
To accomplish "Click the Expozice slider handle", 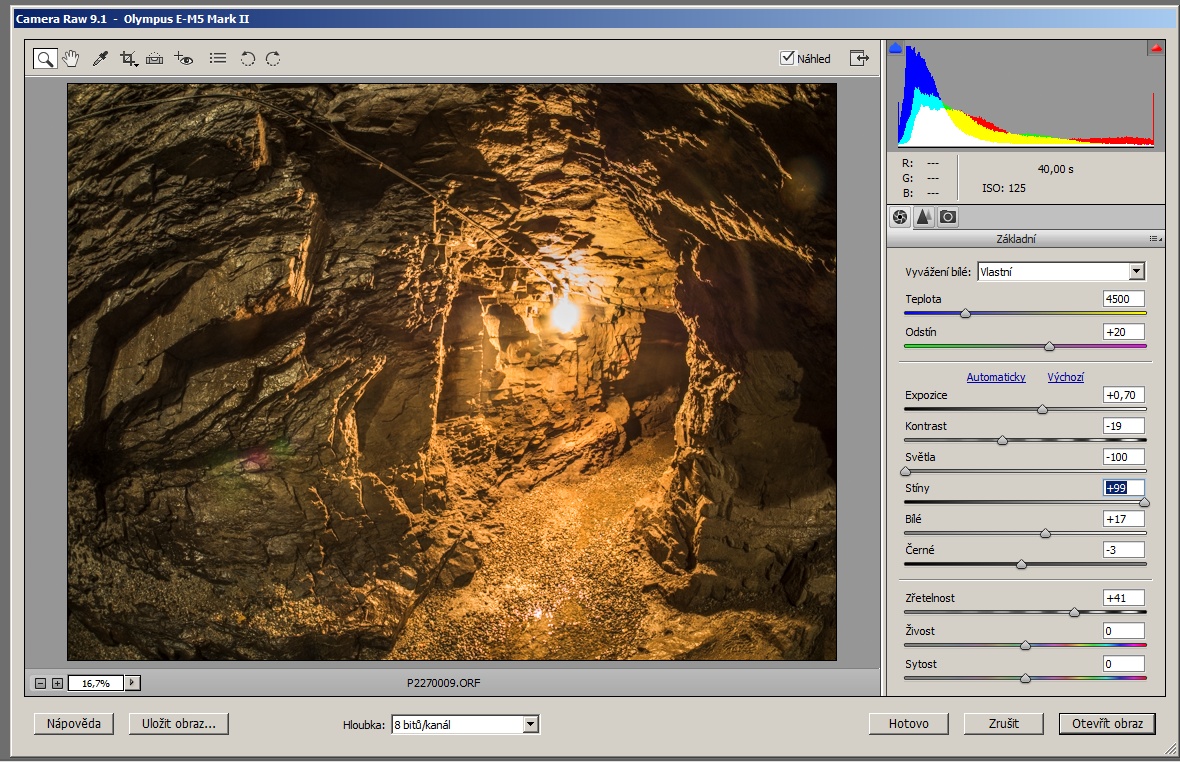I will (x=1042, y=409).
